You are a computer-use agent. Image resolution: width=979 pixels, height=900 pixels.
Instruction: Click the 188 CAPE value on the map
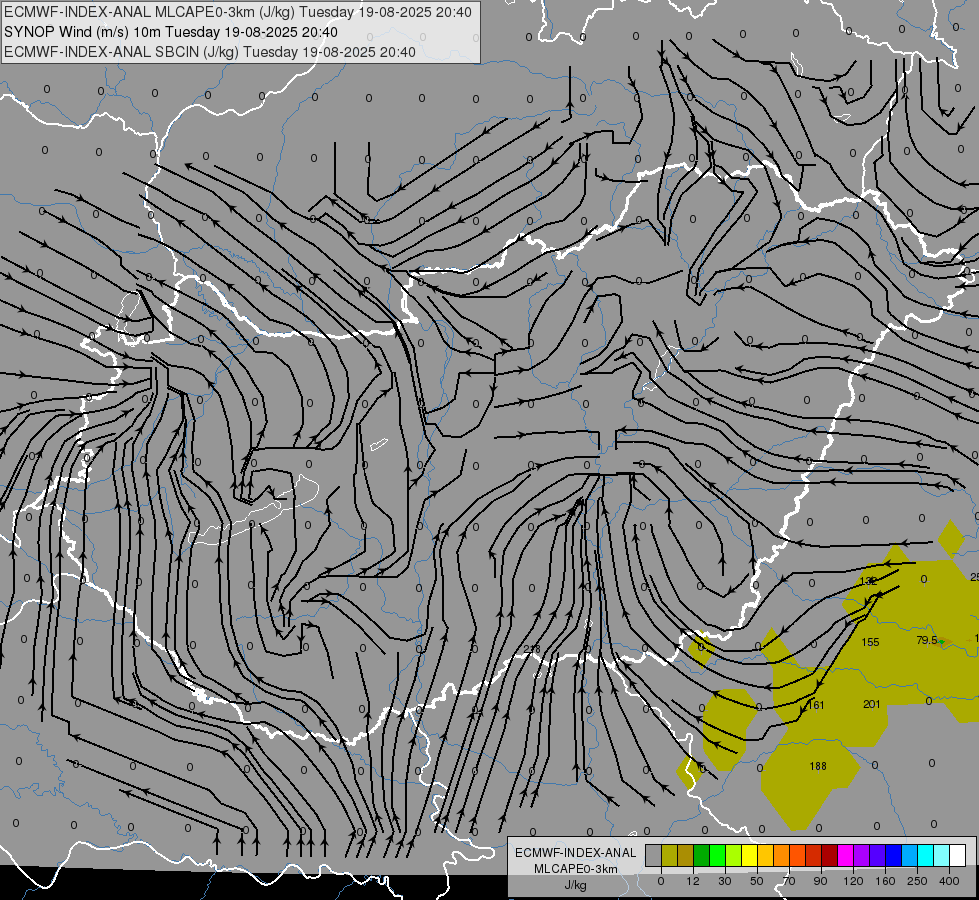[x=818, y=766]
